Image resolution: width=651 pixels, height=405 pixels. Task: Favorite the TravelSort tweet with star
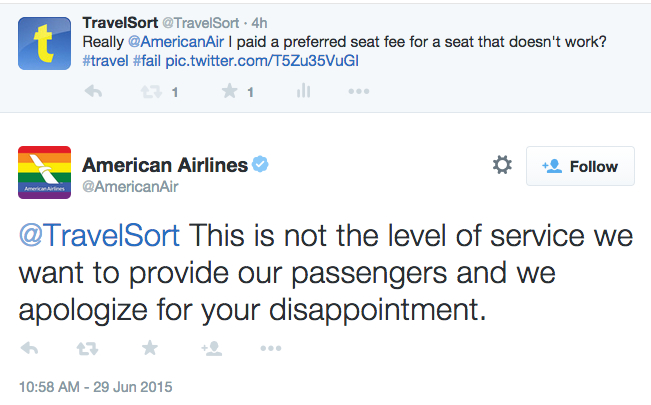click(229, 91)
